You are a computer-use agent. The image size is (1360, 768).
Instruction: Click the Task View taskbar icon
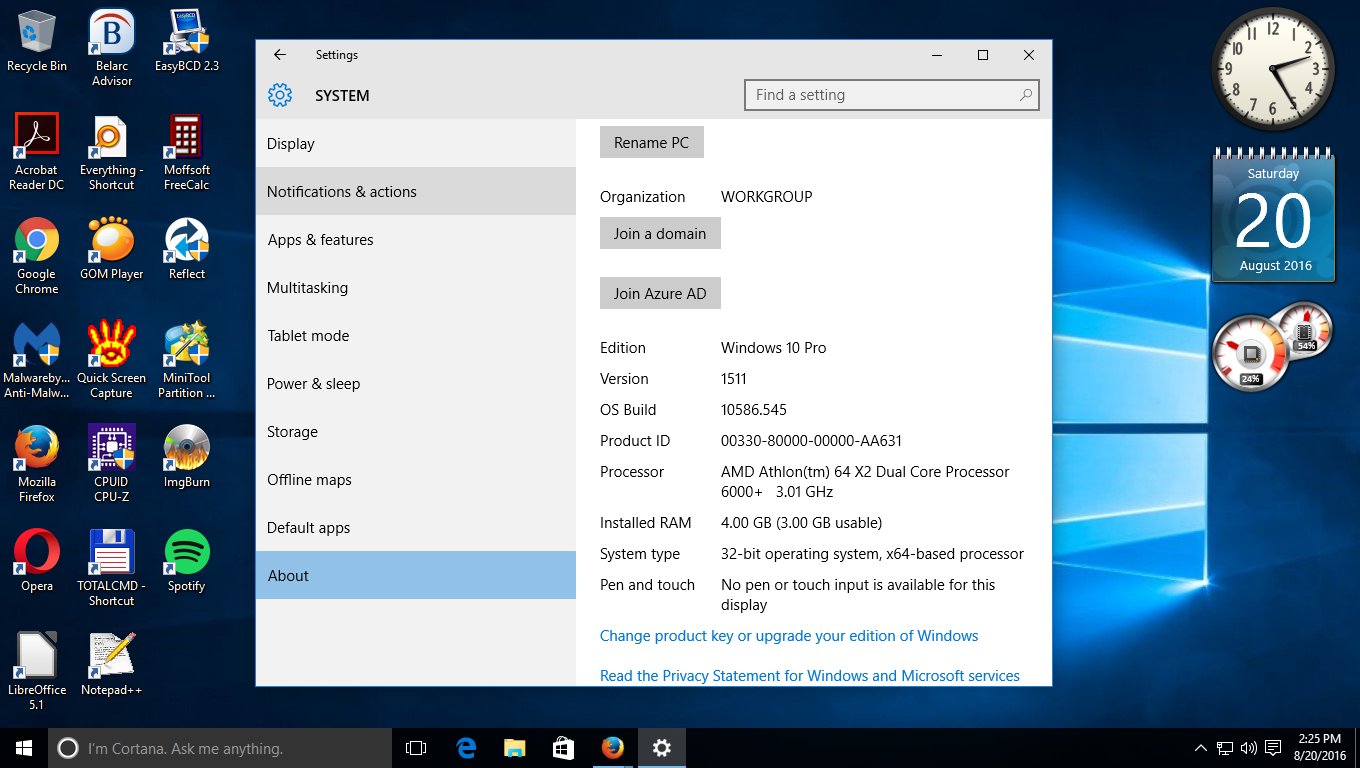[416, 748]
